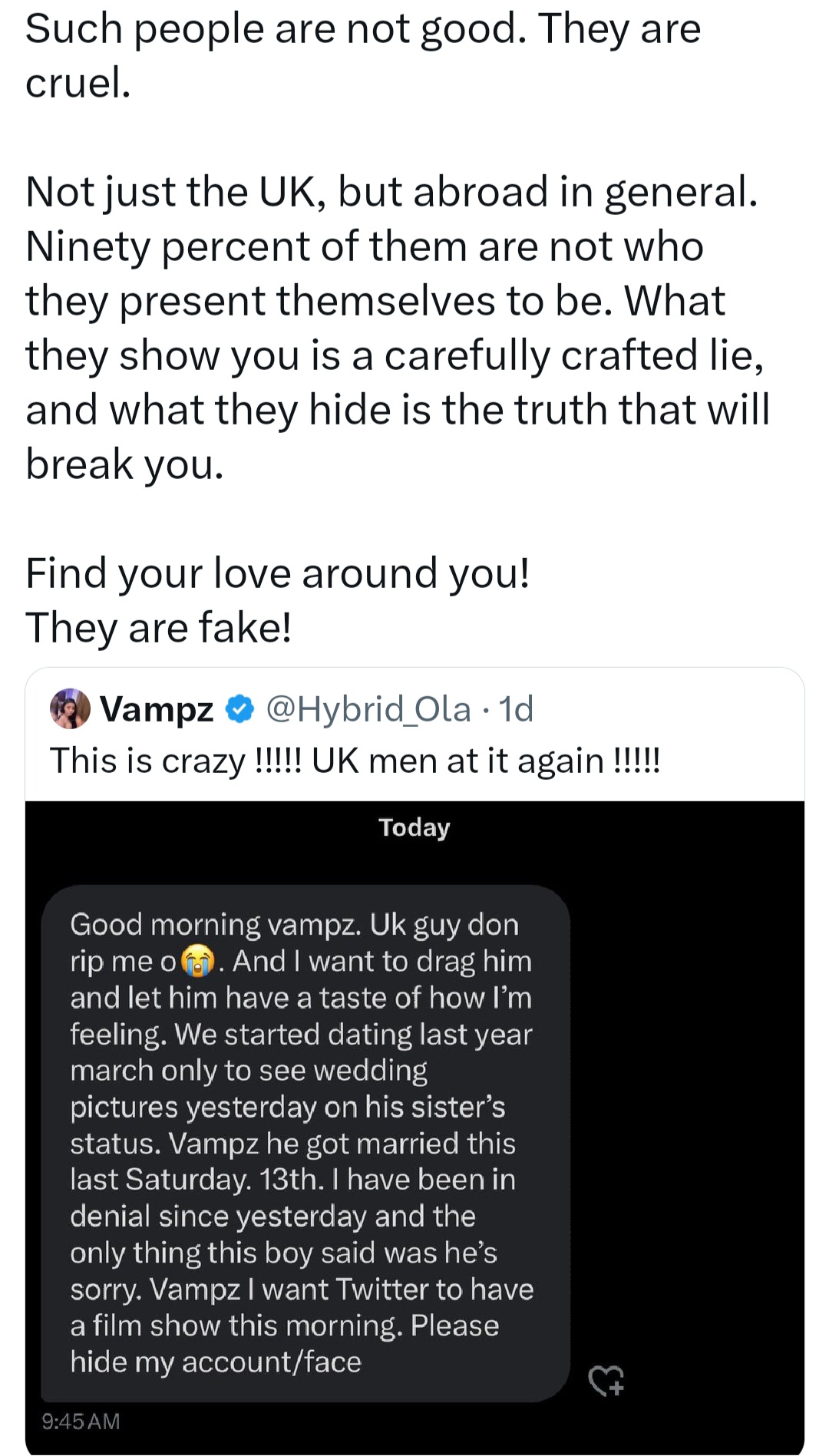Click the "Ninety percent of them" line
Screen dimensions: 829x1456
364,246
